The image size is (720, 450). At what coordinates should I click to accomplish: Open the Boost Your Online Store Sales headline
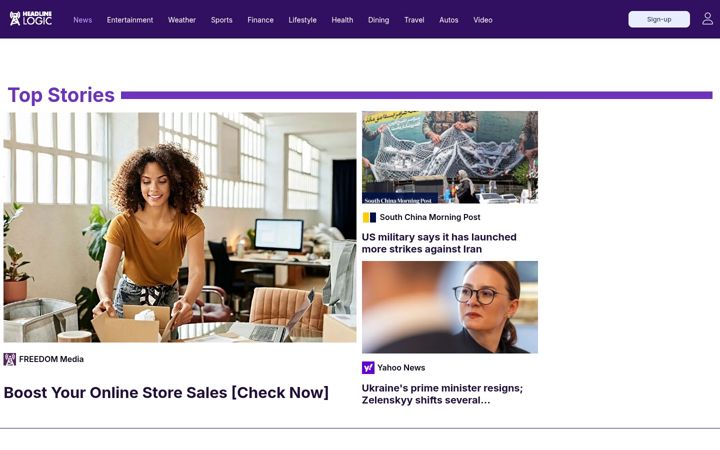click(x=166, y=393)
